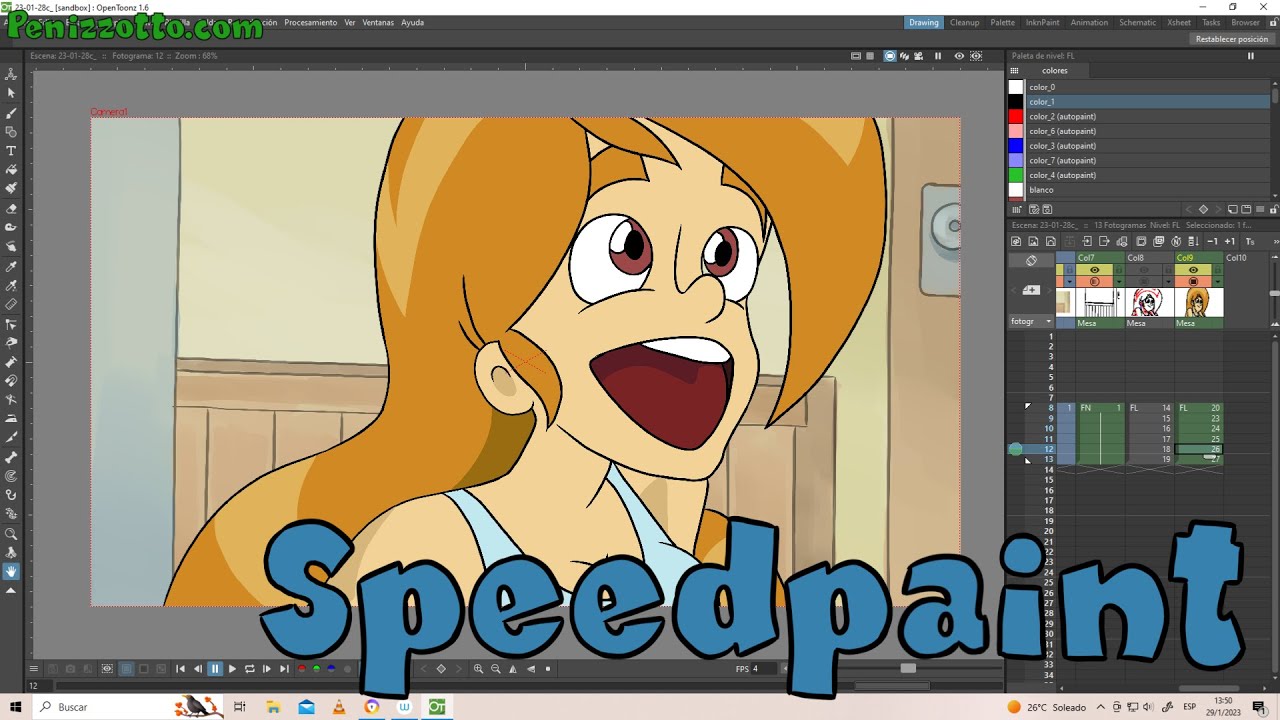Select the Fill bucket tool
Image resolution: width=1280 pixels, height=720 pixels.
point(11,170)
